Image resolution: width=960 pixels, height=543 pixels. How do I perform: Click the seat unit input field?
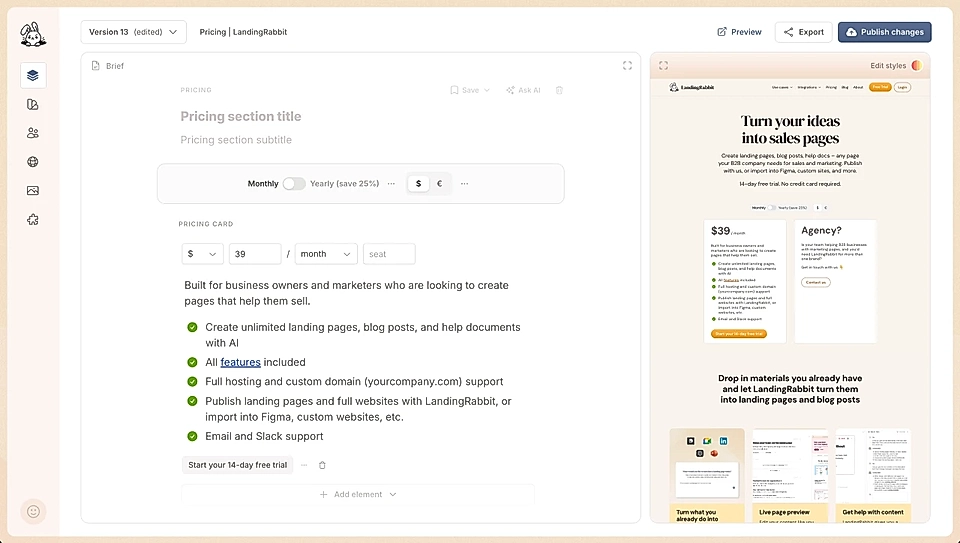389,254
